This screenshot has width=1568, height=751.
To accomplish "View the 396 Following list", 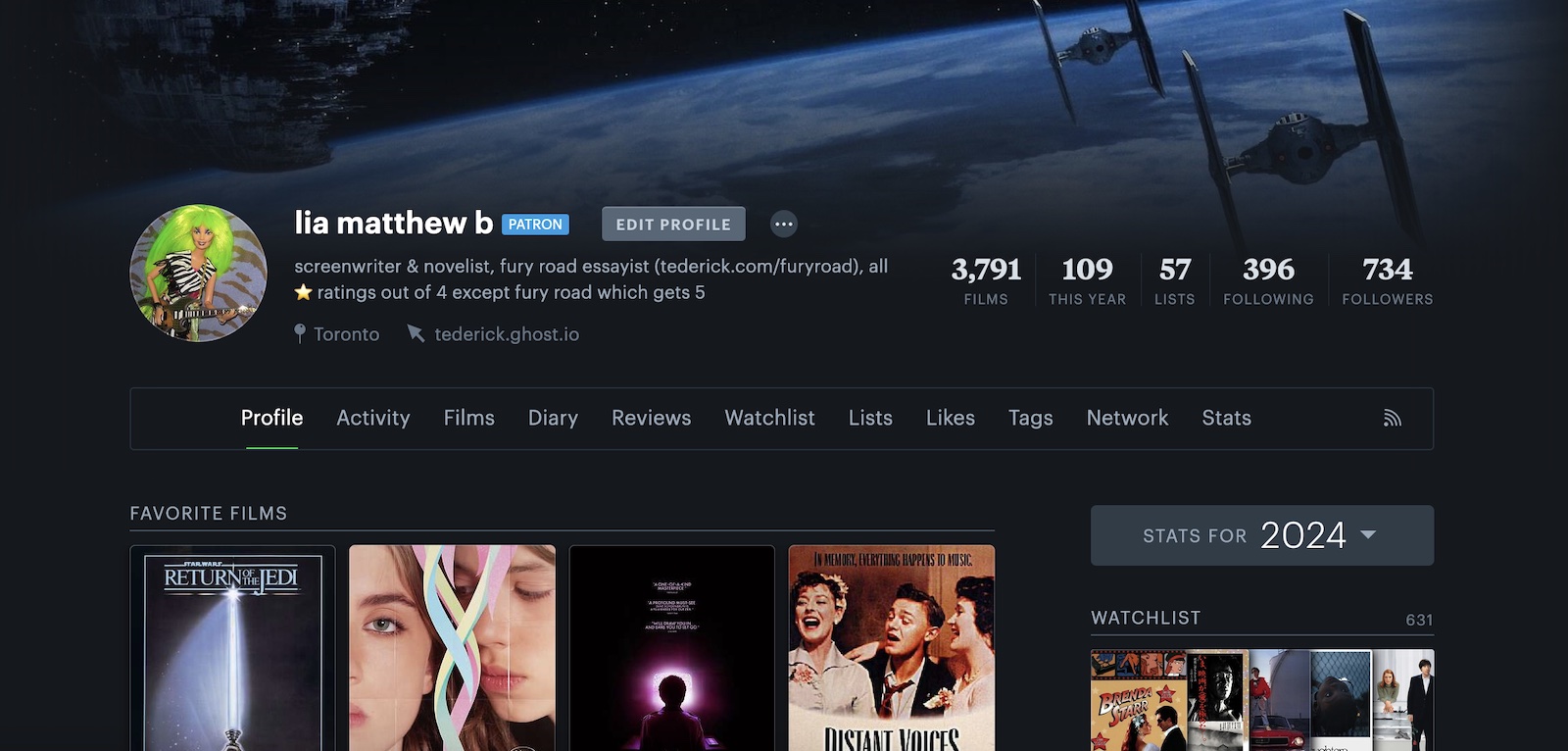I will pos(1268,280).
